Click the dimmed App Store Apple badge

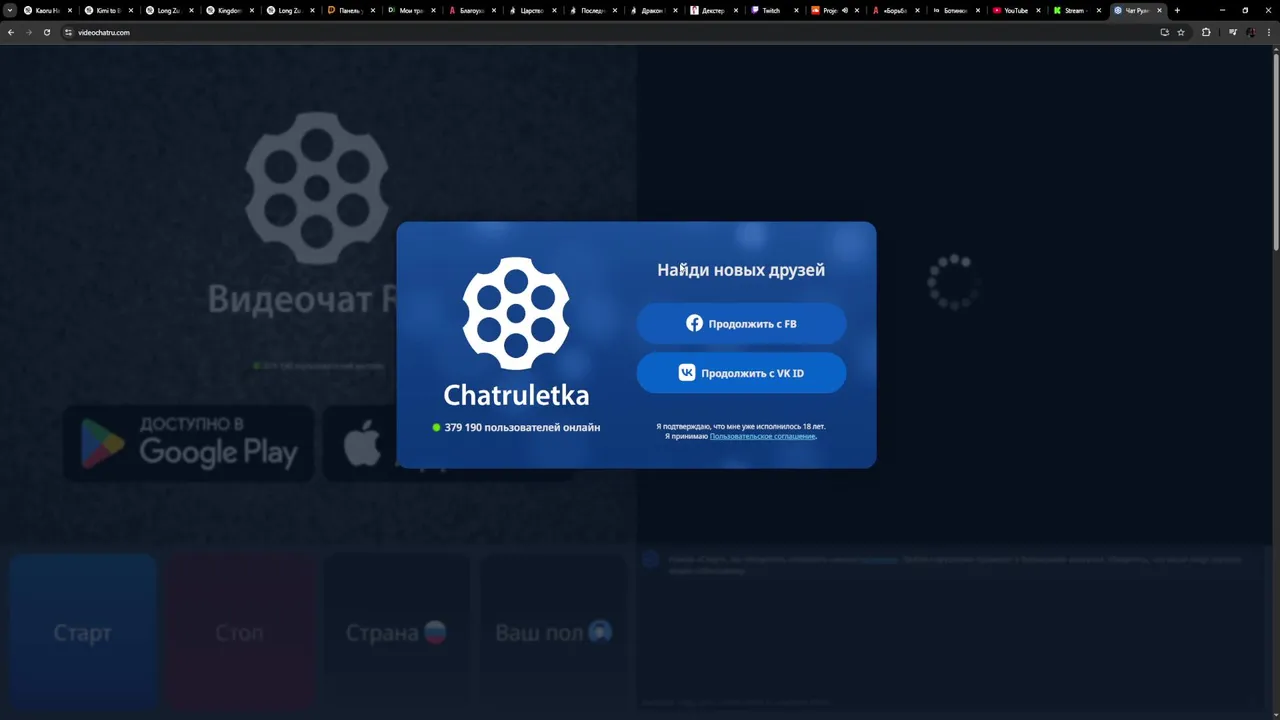[360, 443]
